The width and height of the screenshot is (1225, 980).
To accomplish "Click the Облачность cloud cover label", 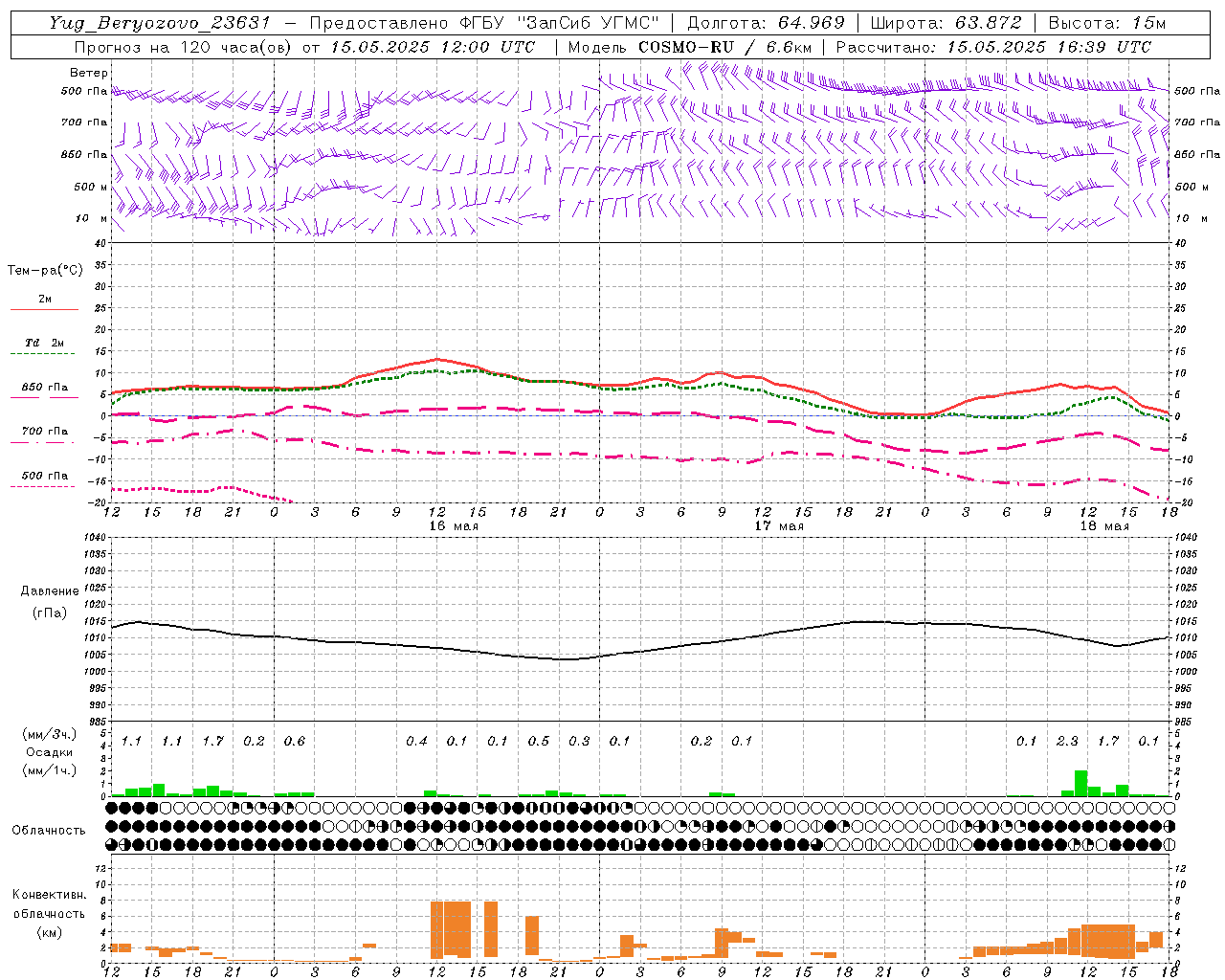I will coord(49,831).
